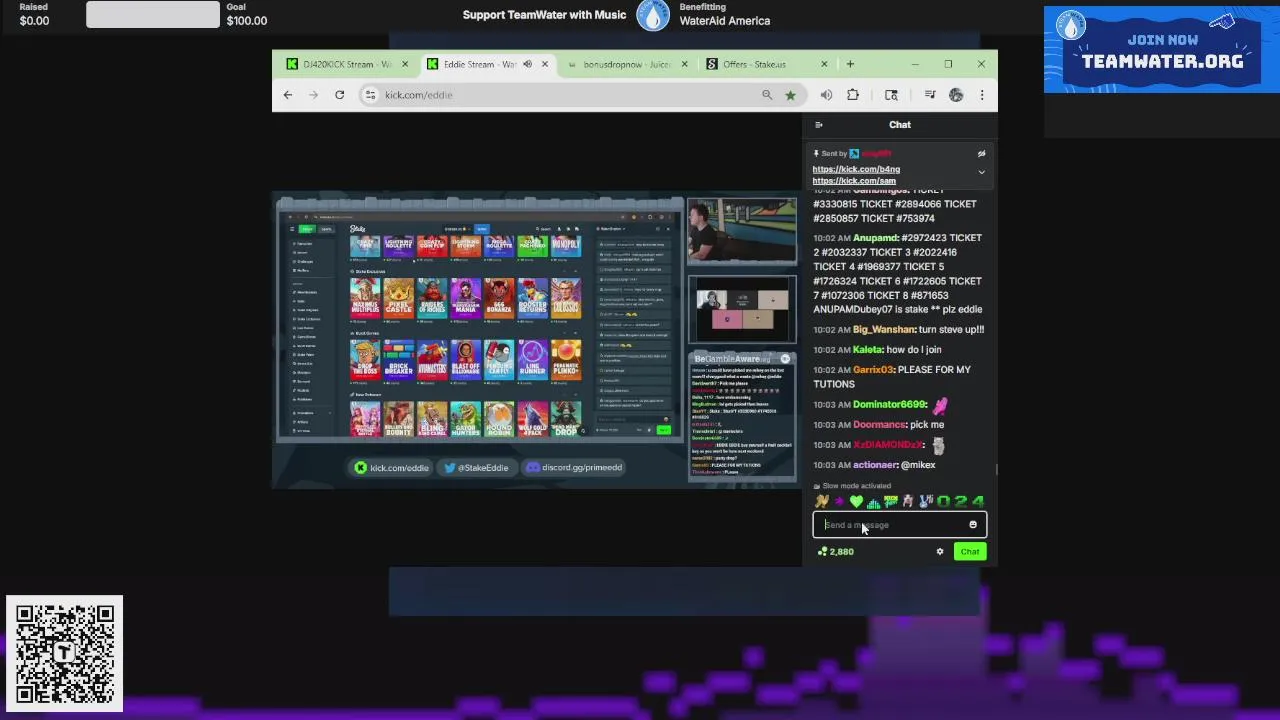
Task: Open the browser extensions puzzle icon
Action: [x=853, y=95]
